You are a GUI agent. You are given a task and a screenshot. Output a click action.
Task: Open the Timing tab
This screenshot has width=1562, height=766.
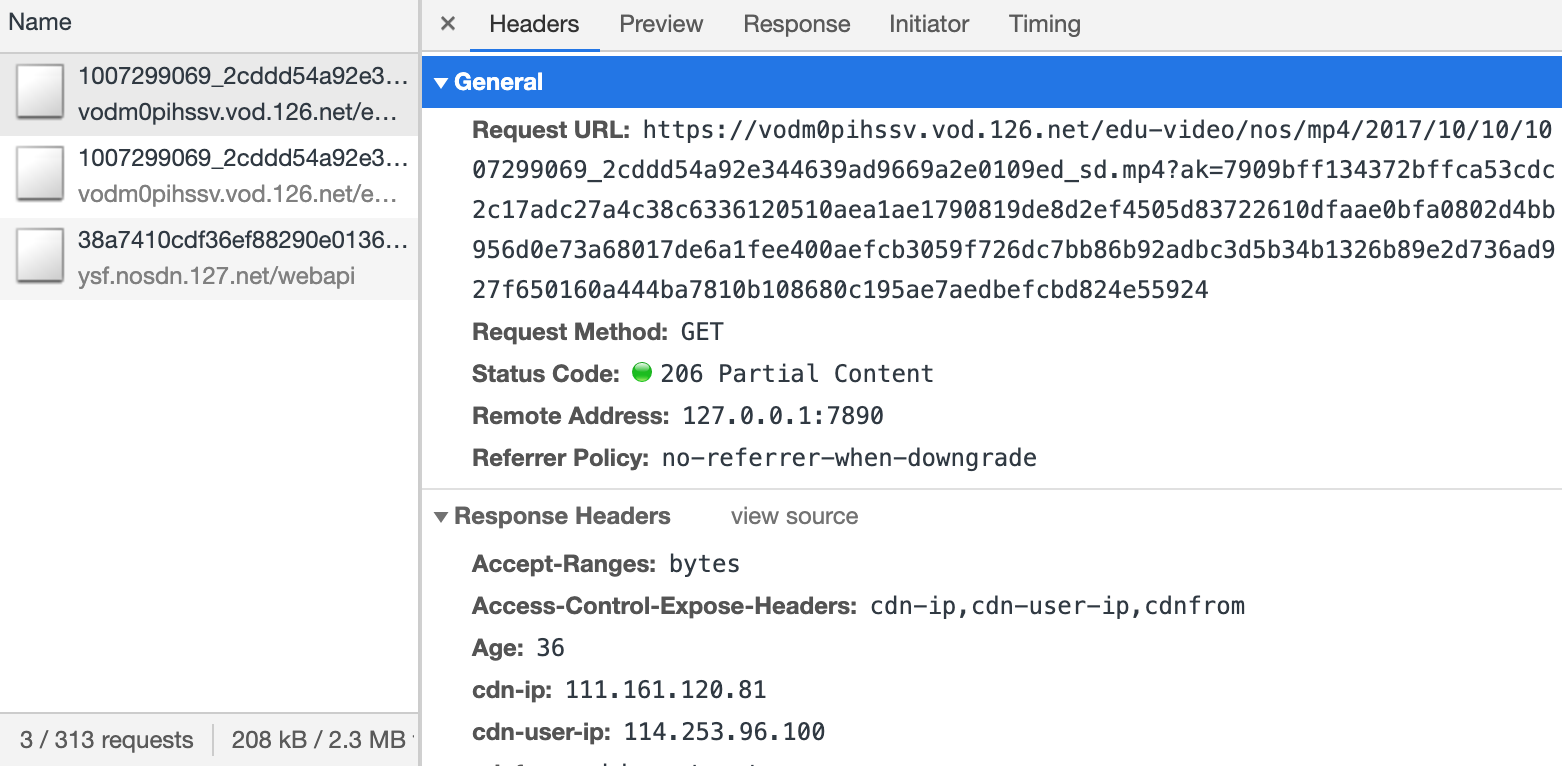tap(1045, 25)
